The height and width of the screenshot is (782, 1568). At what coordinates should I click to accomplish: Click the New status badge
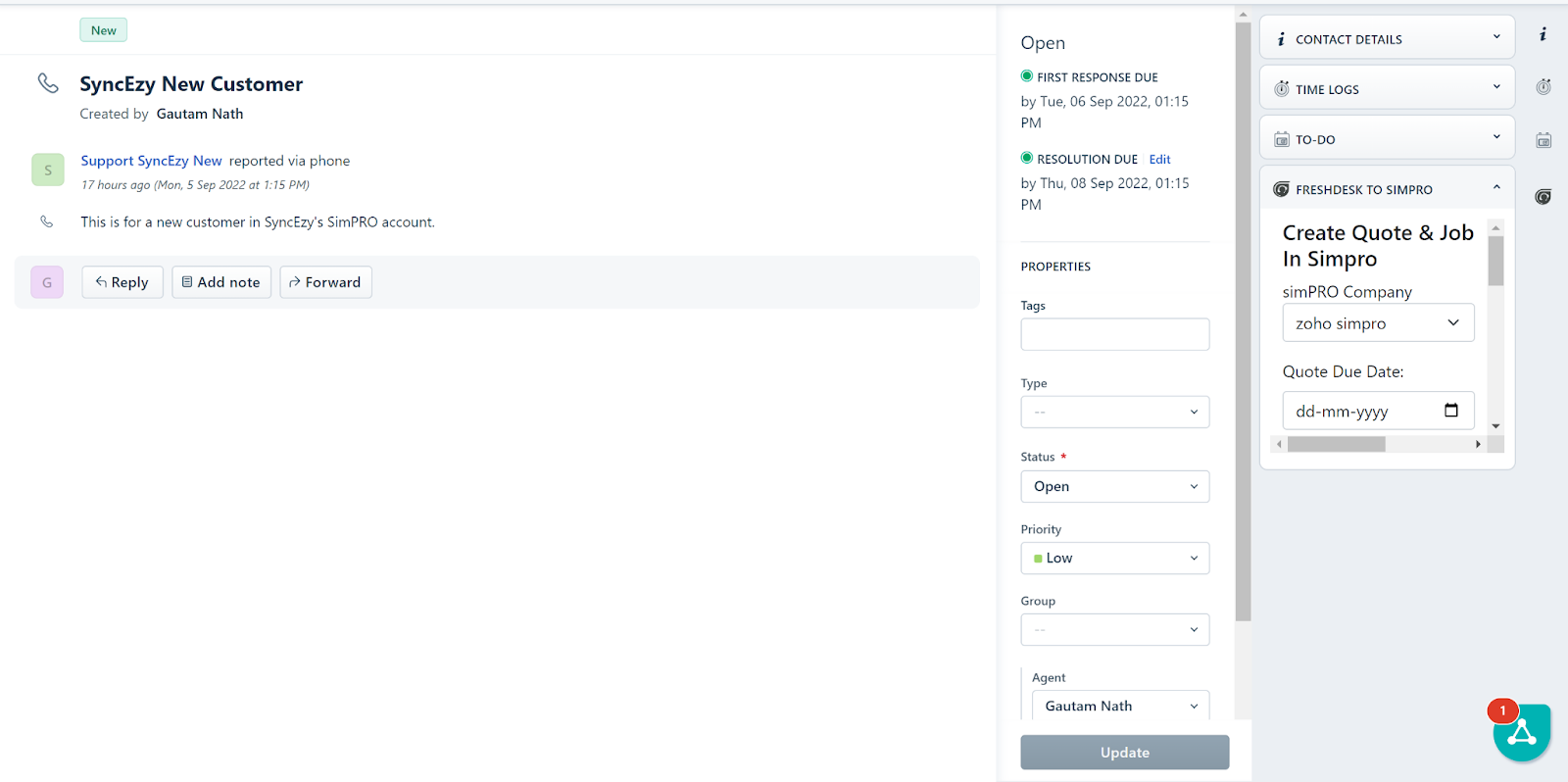click(x=104, y=30)
